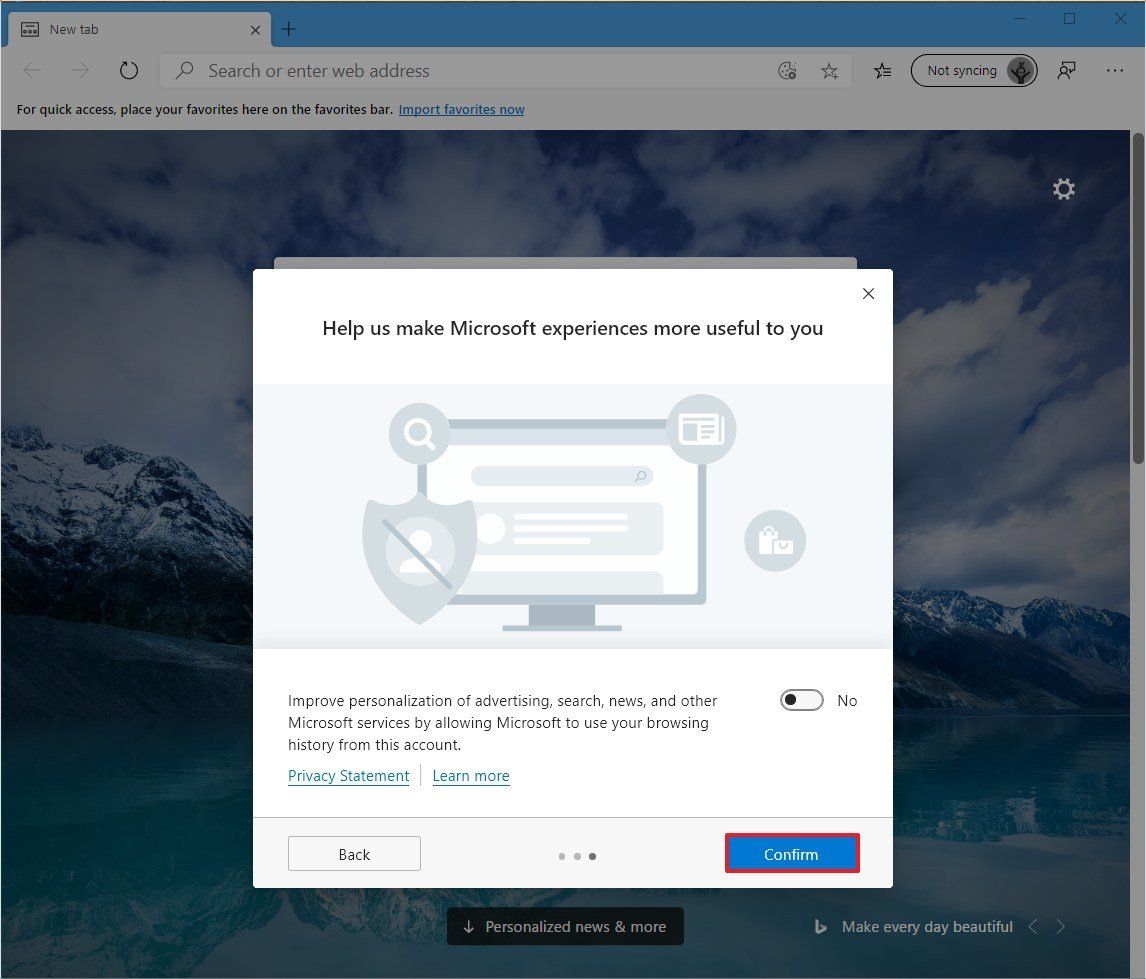The width and height of the screenshot is (1146, 979).
Task: Show the next background image
Action: click(1061, 926)
